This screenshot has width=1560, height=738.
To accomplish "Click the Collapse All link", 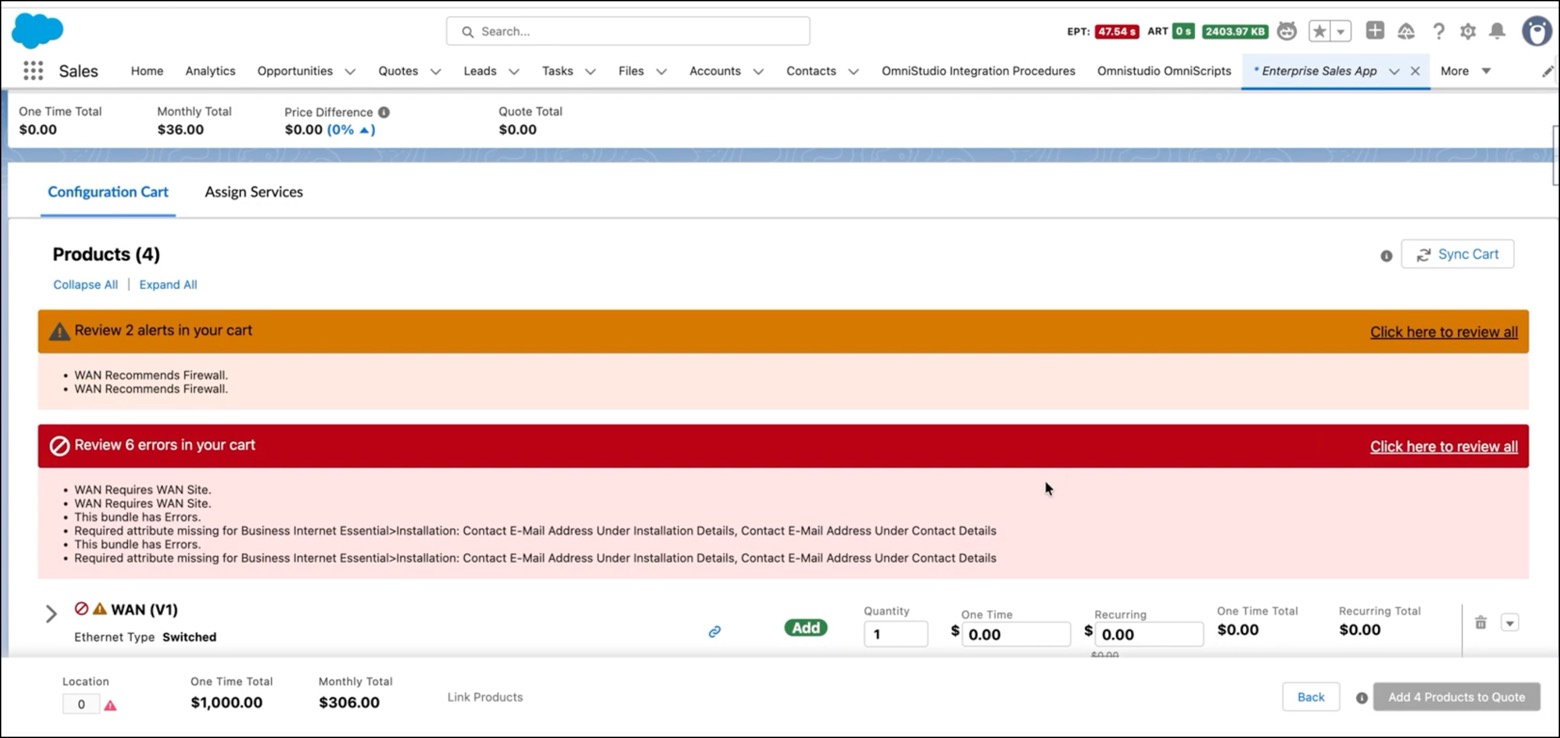I will coord(85,285).
